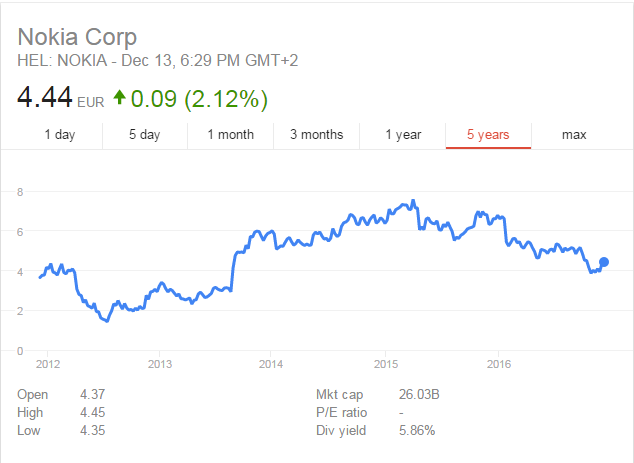Click the green up arrow icon
Viewport: 634px width, 463px height.
tap(120, 99)
